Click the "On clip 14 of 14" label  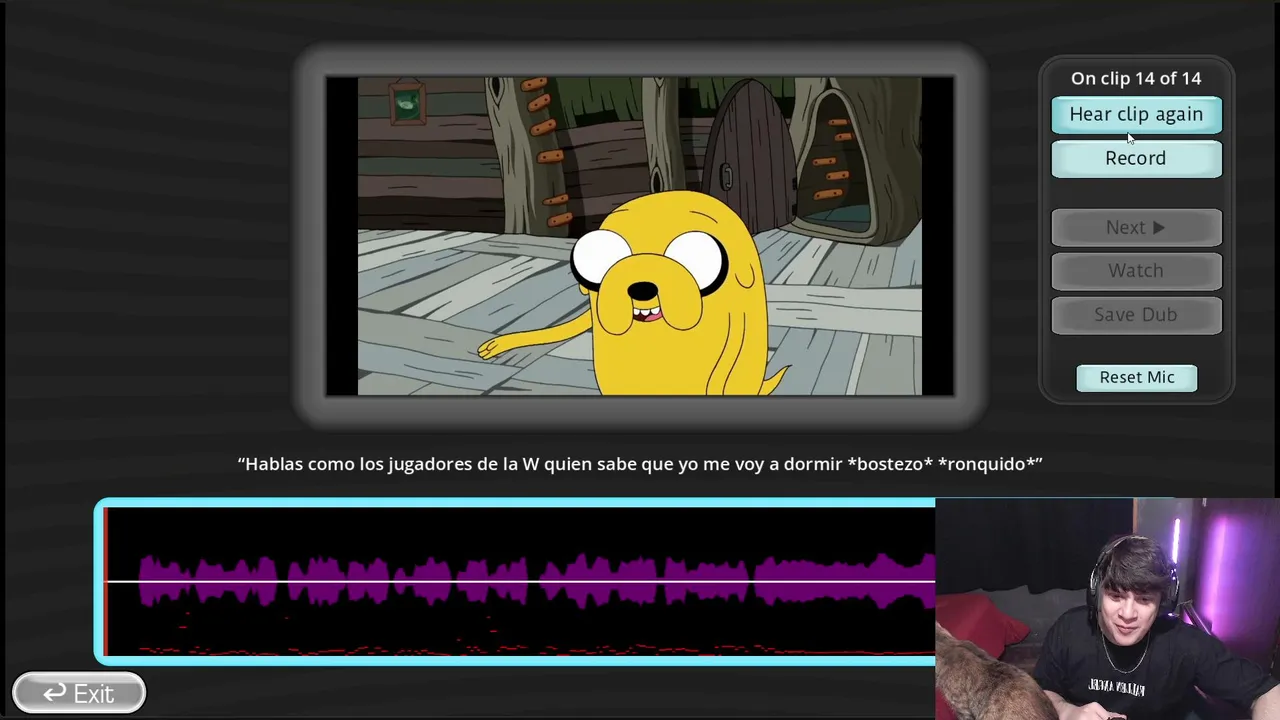[x=1136, y=78]
